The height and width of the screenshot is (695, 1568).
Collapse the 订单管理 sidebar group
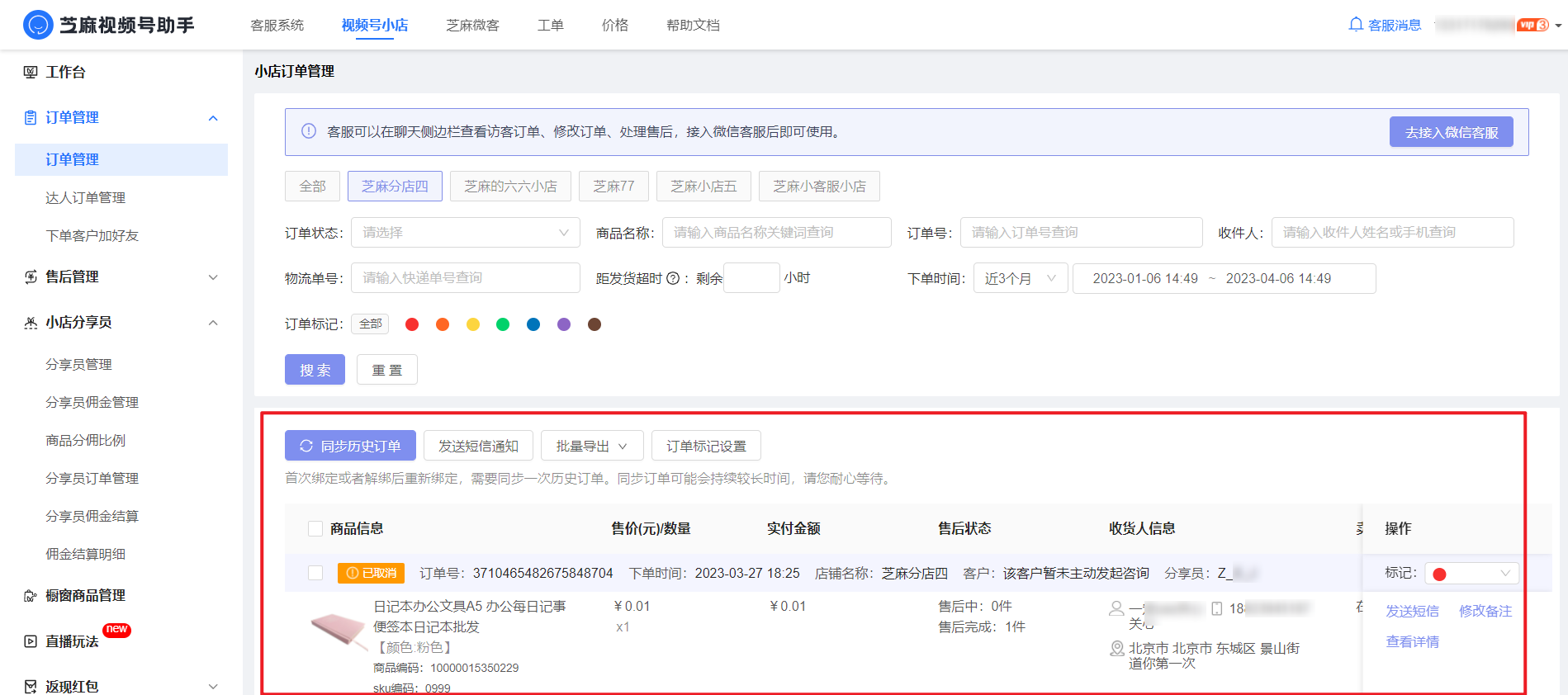[213, 118]
